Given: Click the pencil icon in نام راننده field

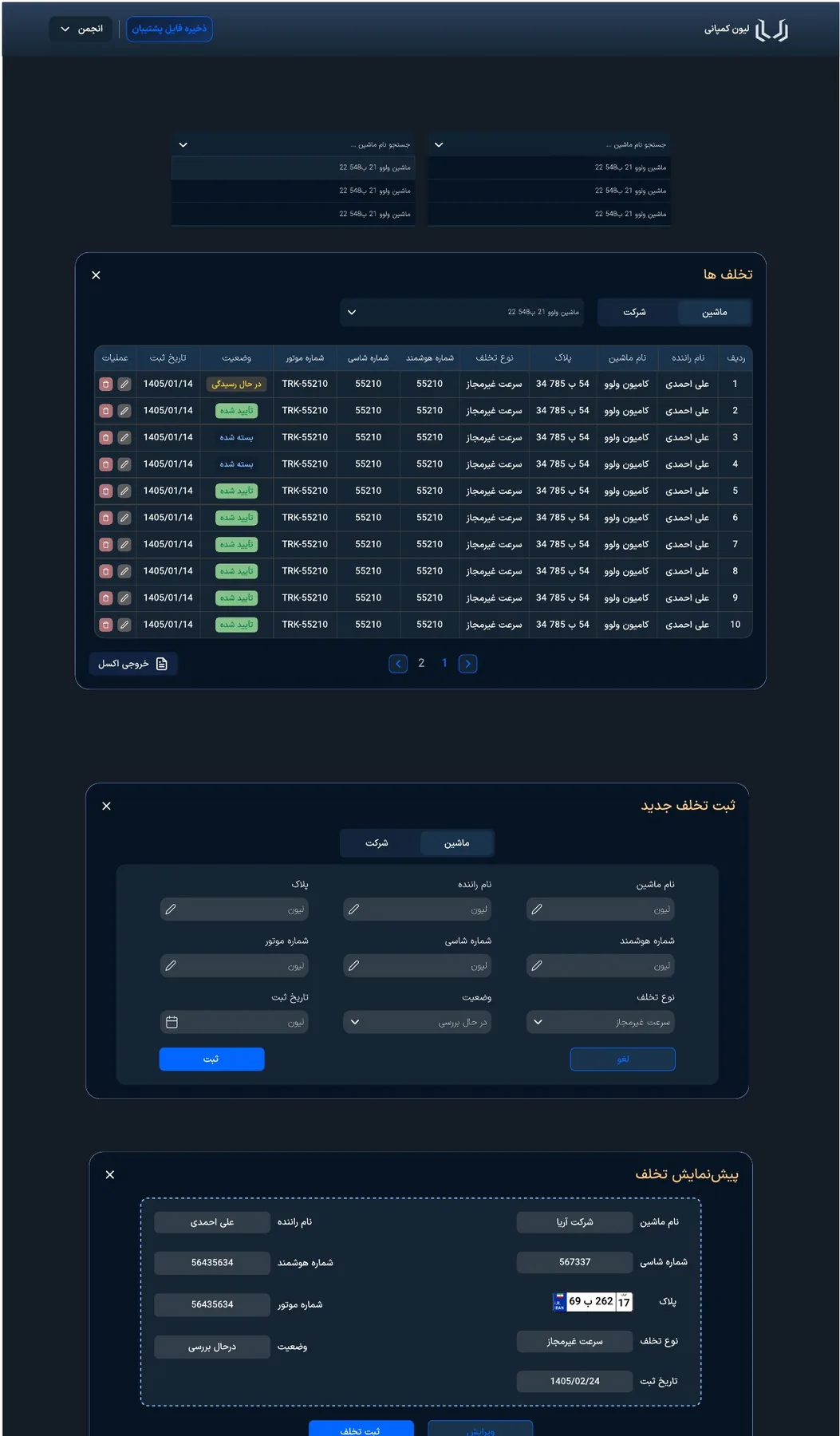Looking at the screenshot, I should pos(354,909).
